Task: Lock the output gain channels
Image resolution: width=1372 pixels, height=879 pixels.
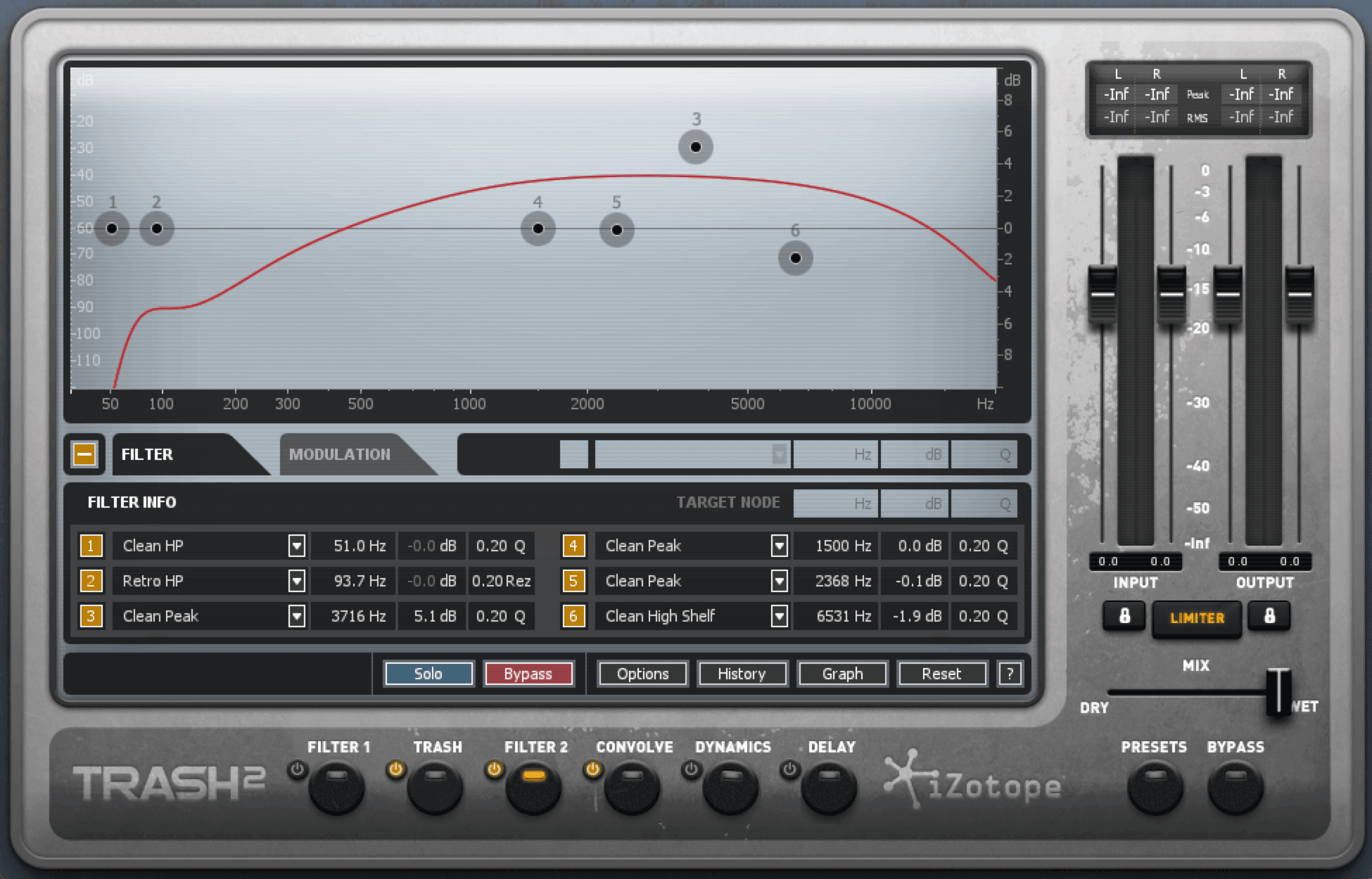Action: tap(1269, 617)
